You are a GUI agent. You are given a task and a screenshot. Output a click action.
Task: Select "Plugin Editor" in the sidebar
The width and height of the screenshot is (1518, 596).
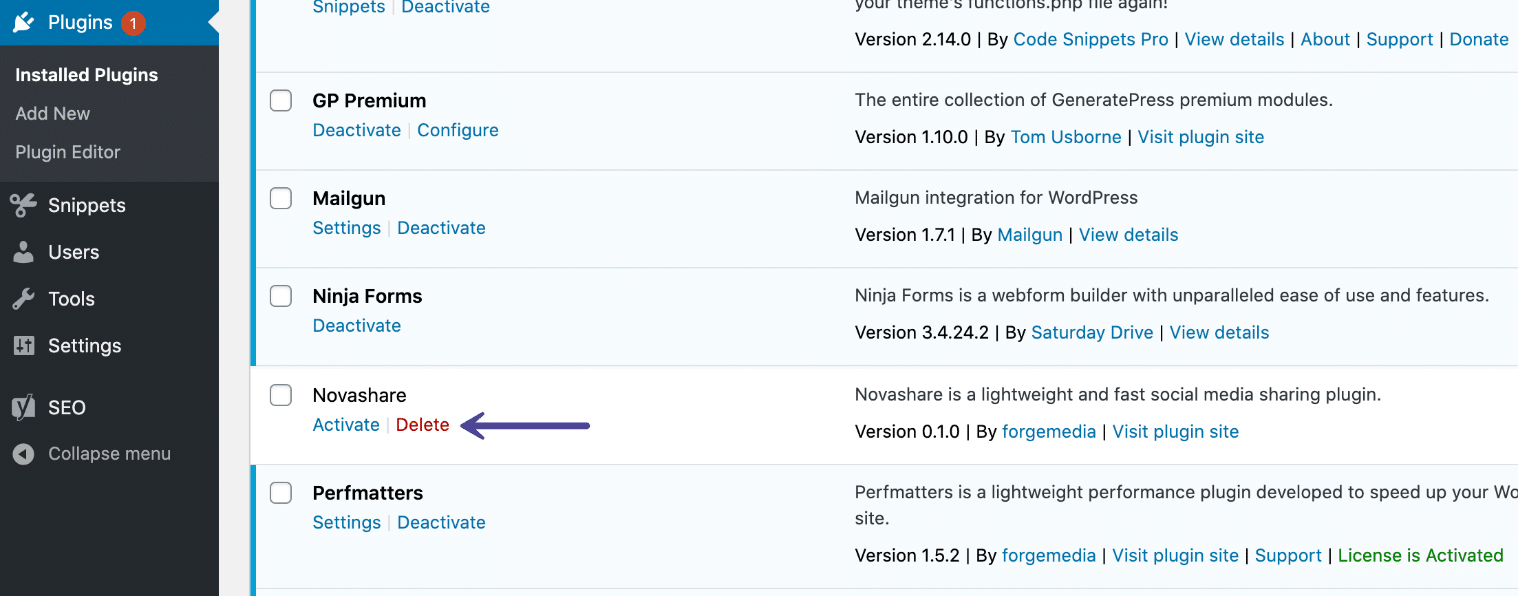(x=67, y=152)
